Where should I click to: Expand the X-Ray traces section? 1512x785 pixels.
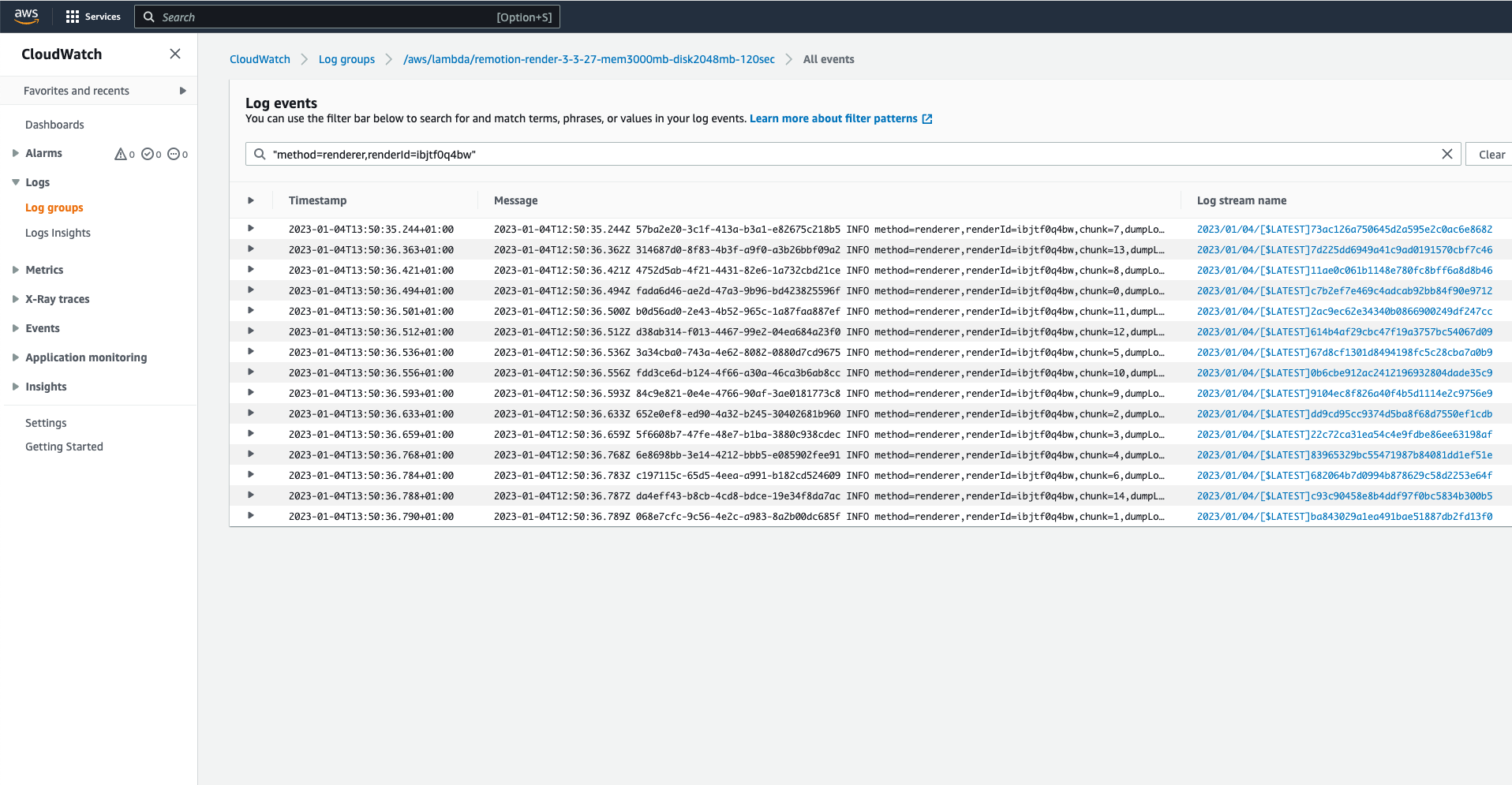[15, 299]
